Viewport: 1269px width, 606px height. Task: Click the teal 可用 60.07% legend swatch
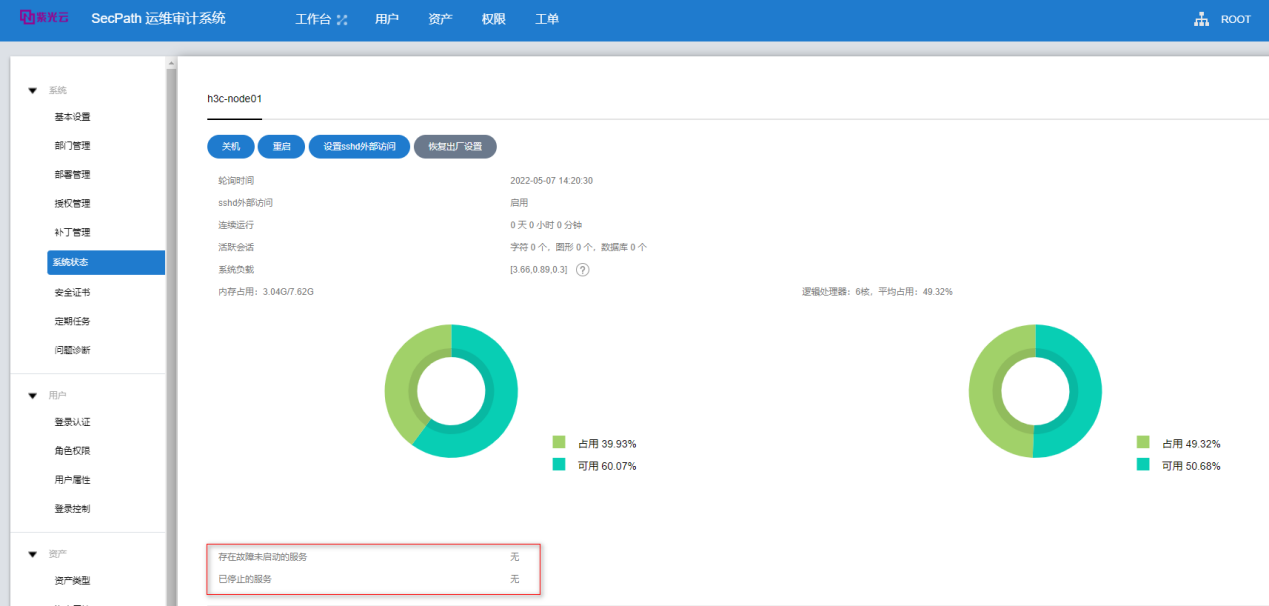[559, 465]
